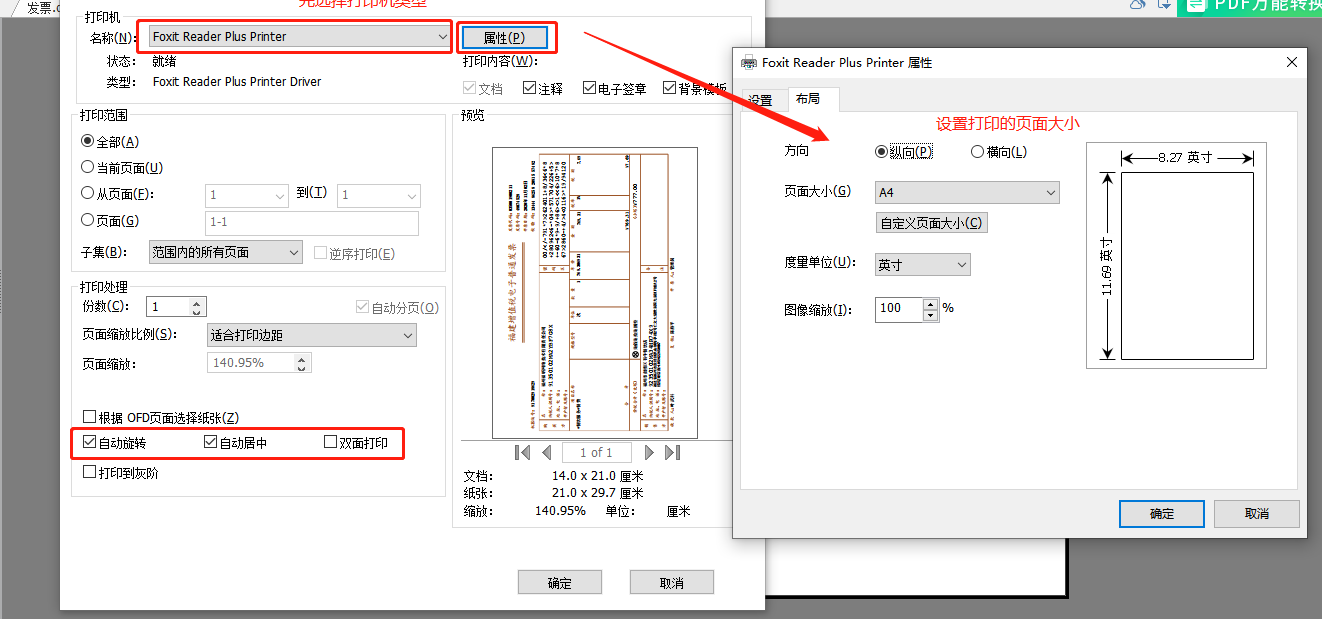Switch to the 设置 tab
The width and height of the screenshot is (1322, 619).
[760, 100]
